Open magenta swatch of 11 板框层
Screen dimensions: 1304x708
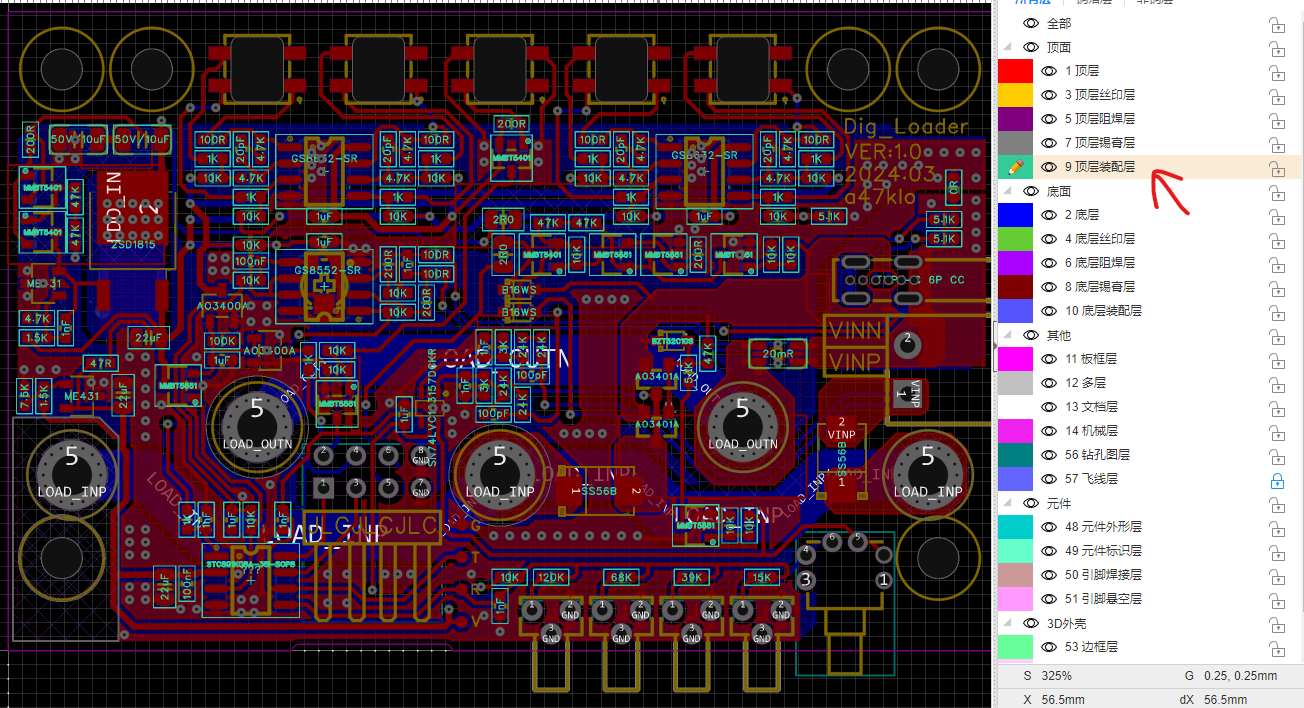click(1015, 359)
